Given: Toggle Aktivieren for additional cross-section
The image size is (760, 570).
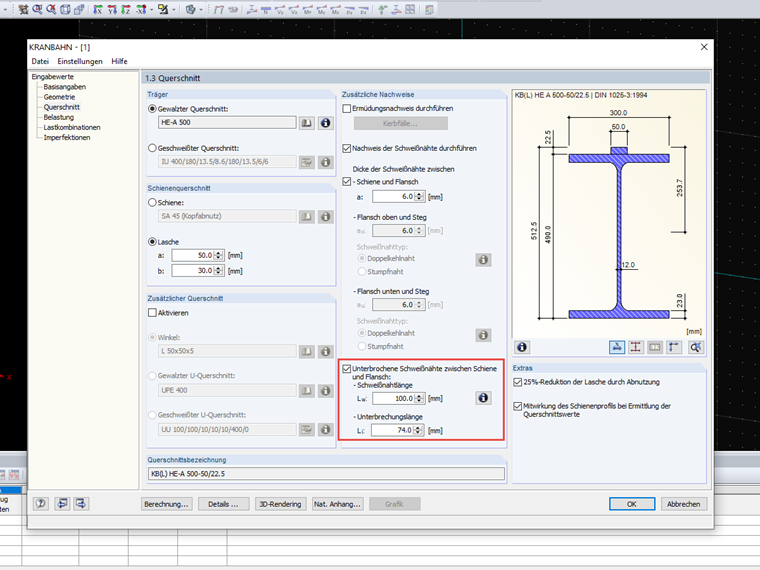Looking at the screenshot, I should tap(152, 313).
